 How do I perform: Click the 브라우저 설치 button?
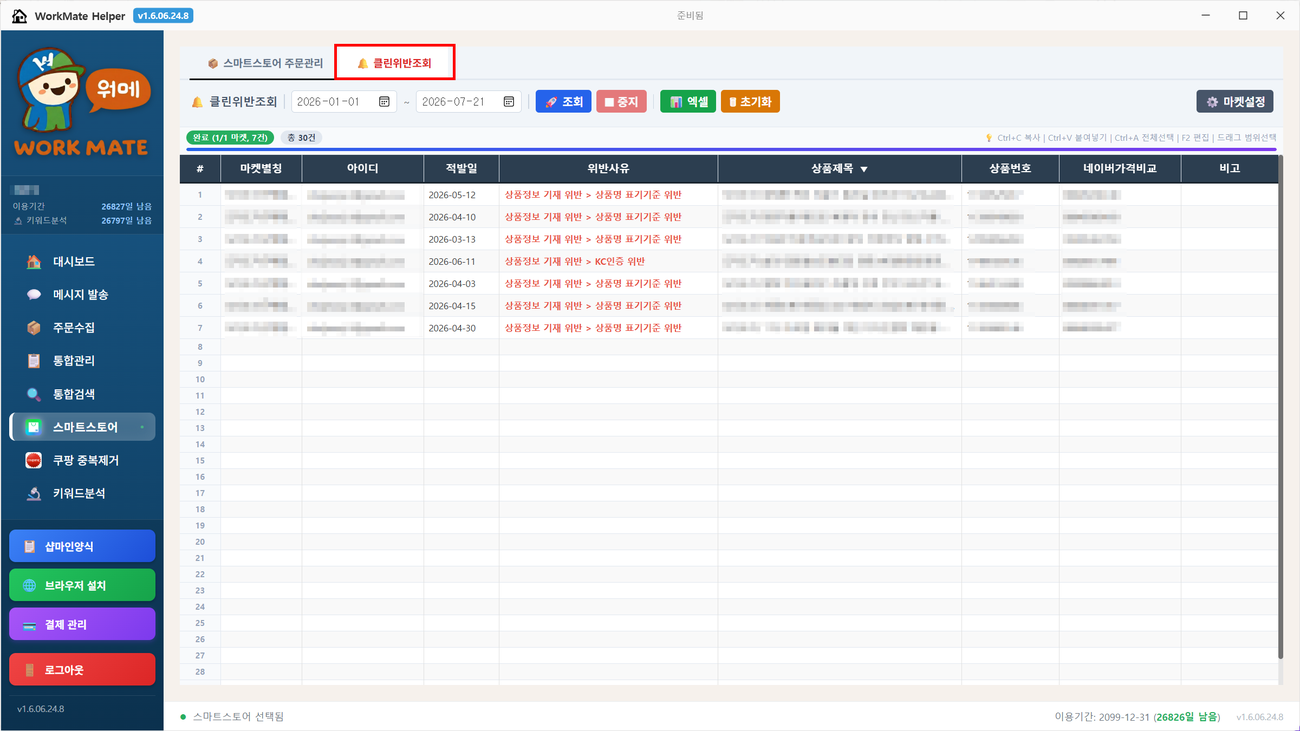click(x=82, y=585)
